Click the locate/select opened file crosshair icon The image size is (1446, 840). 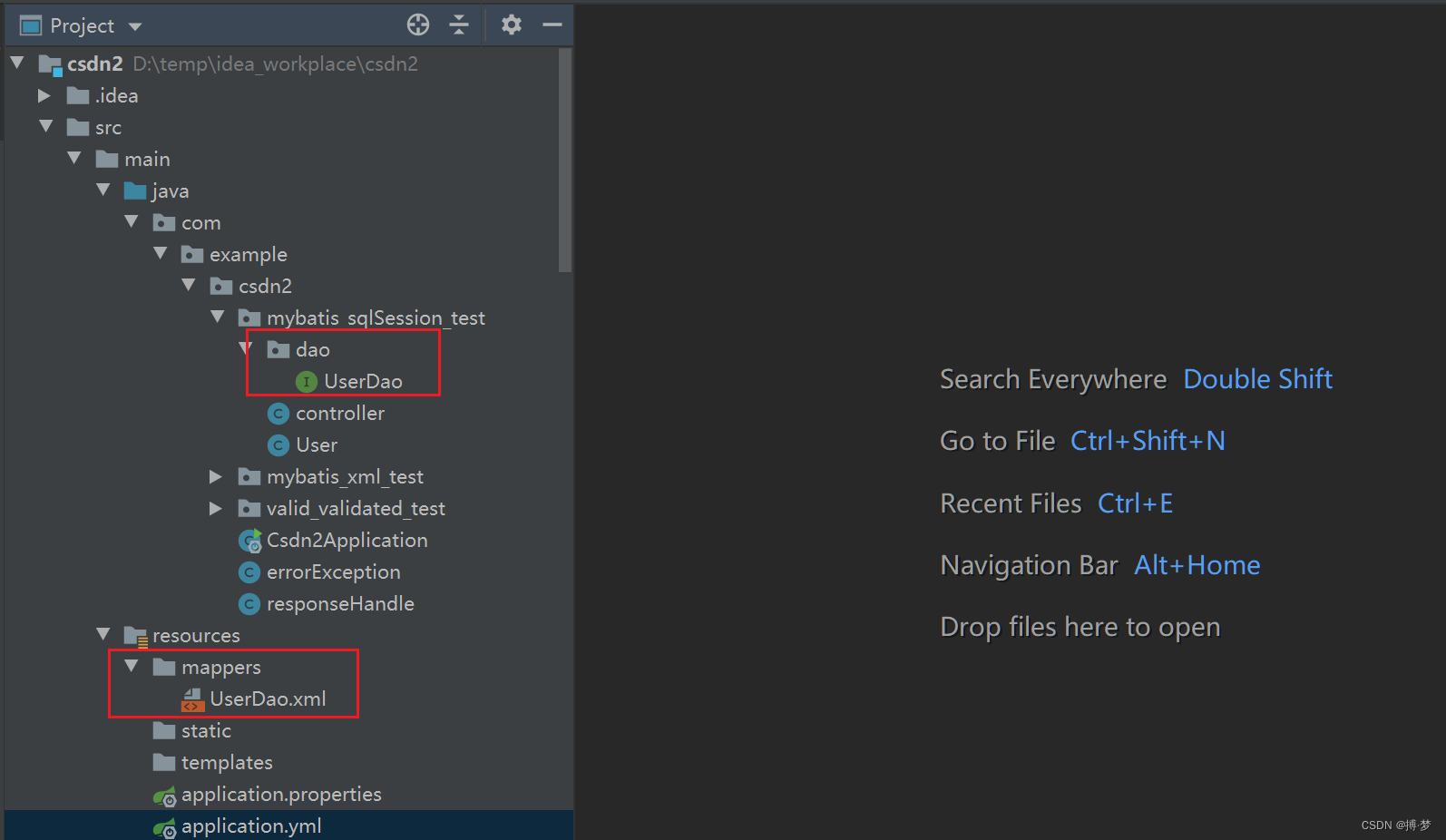click(418, 24)
